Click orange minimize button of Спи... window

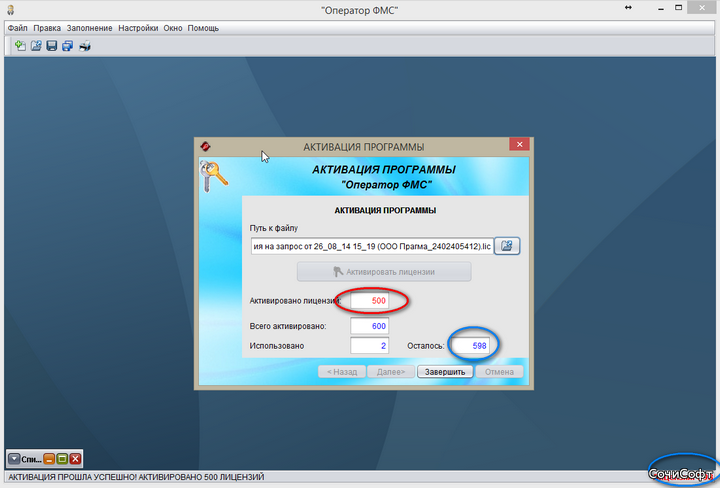click(49, 459)
